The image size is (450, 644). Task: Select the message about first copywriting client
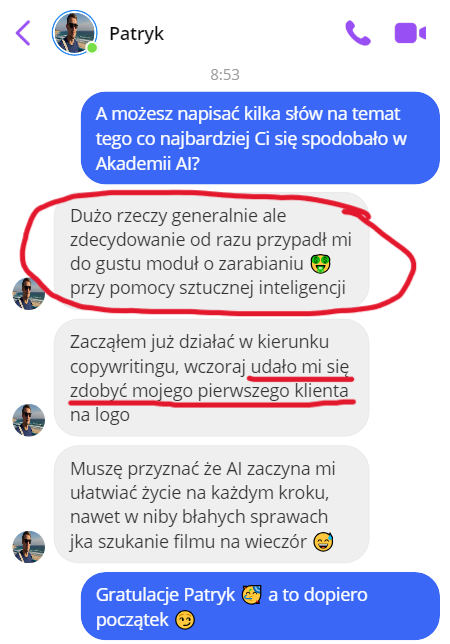coord(211,378)
